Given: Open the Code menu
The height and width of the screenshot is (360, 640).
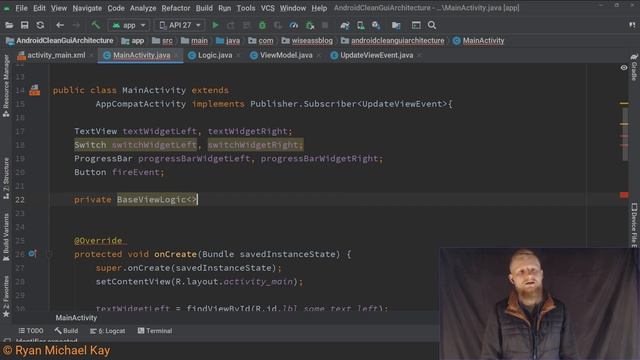Looking at the screenshot, I should click(x=116, y=8).
